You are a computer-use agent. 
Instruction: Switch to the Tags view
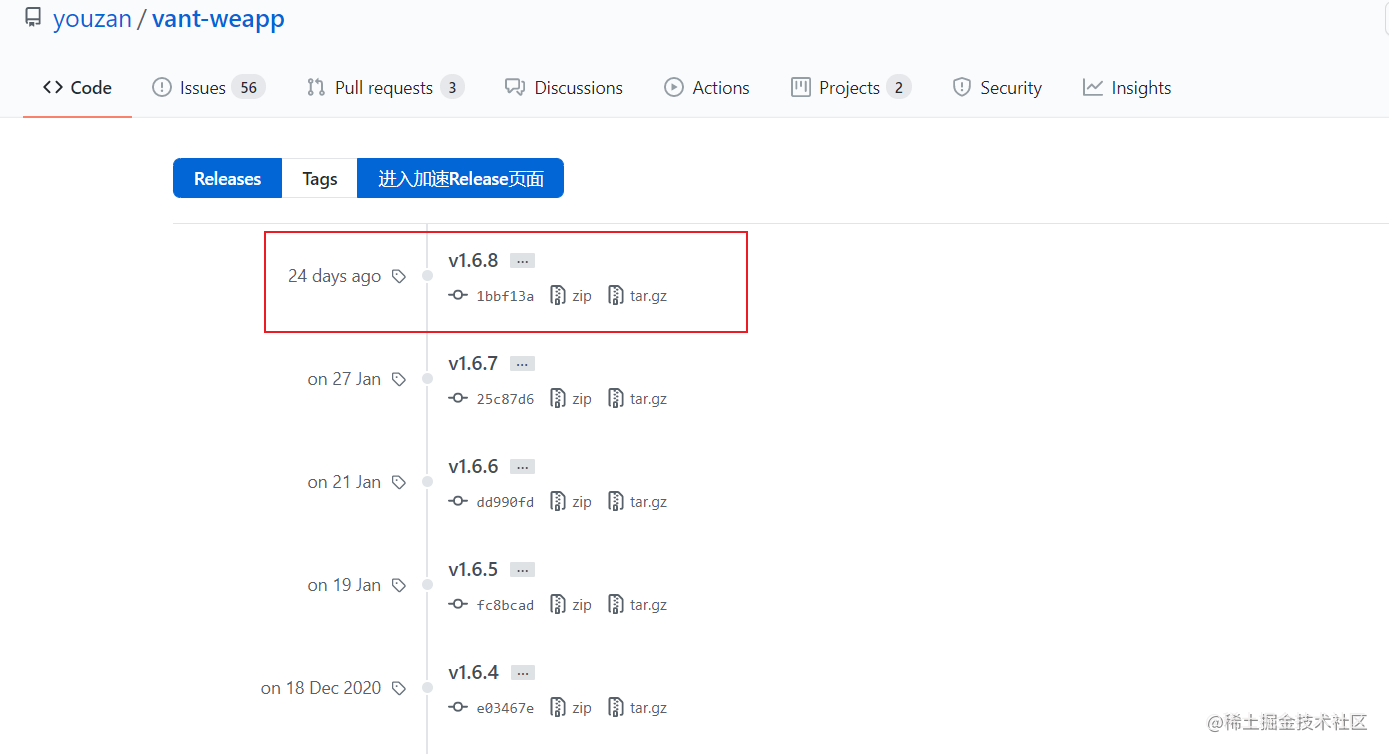pyautogui.click(x=319, y=178)
